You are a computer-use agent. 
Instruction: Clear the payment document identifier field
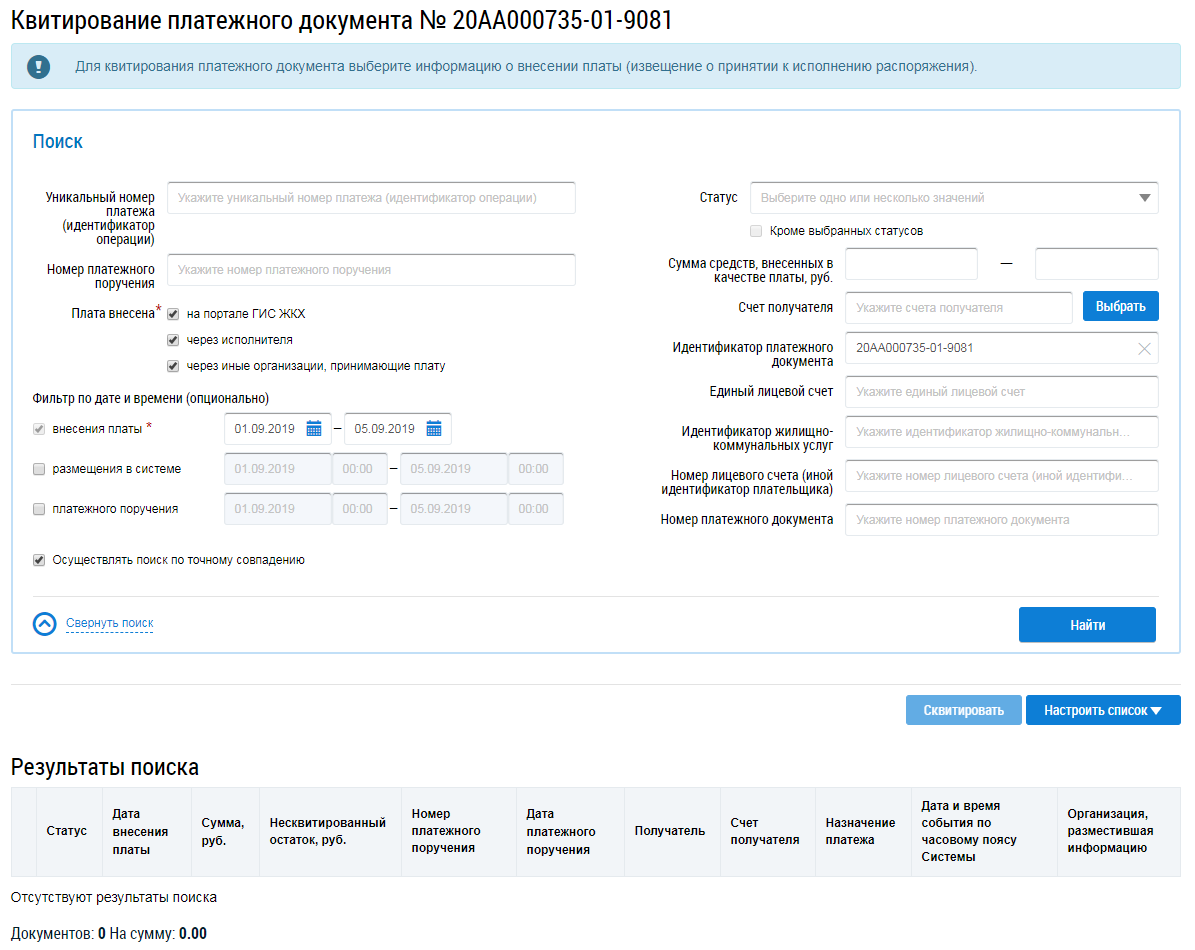pos(1144,349)
